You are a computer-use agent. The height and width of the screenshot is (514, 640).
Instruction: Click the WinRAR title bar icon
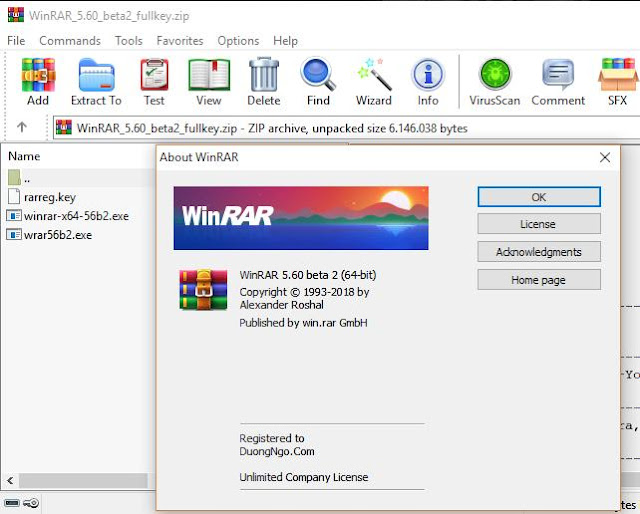[16, 14]
